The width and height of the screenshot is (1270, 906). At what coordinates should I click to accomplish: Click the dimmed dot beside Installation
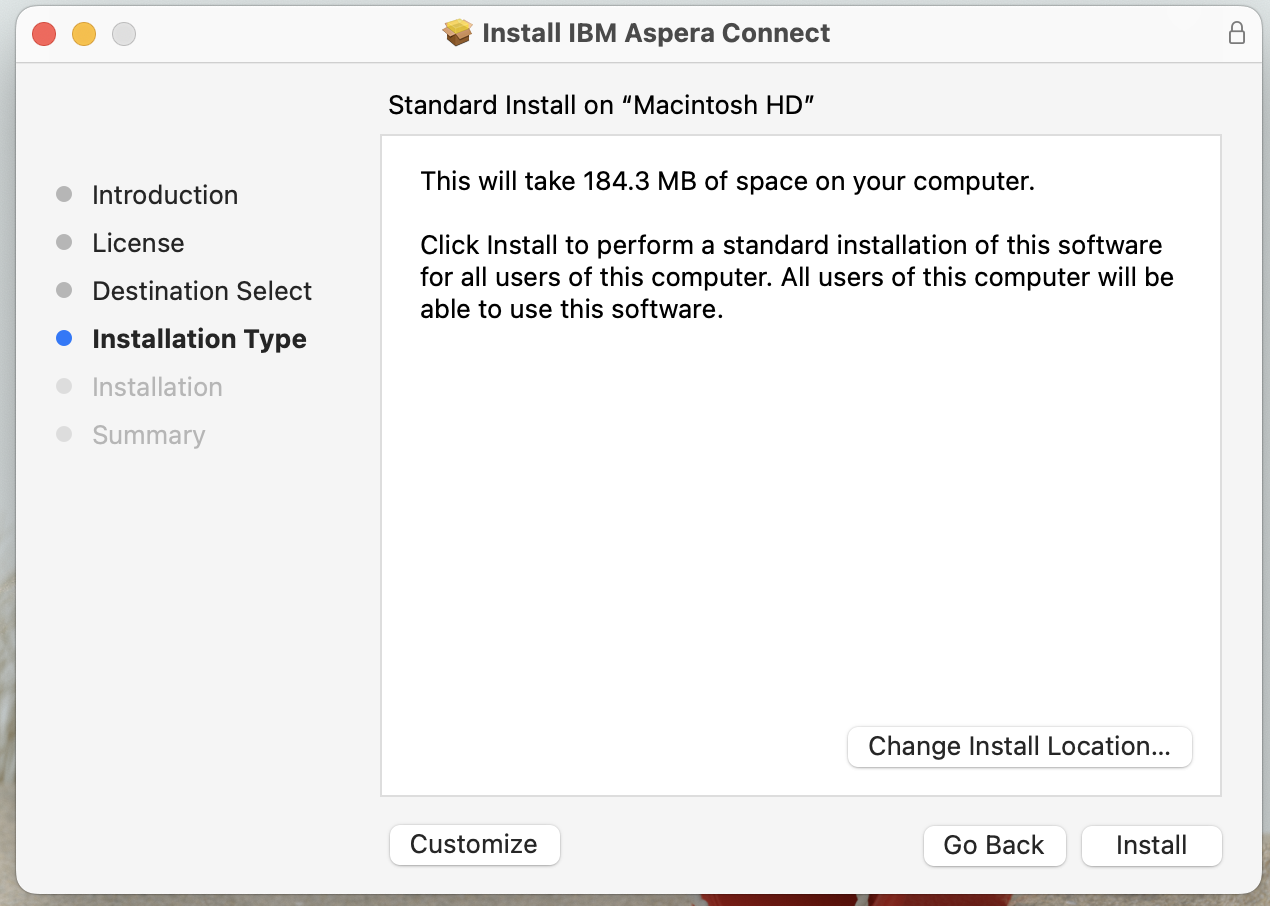(64, 387)
